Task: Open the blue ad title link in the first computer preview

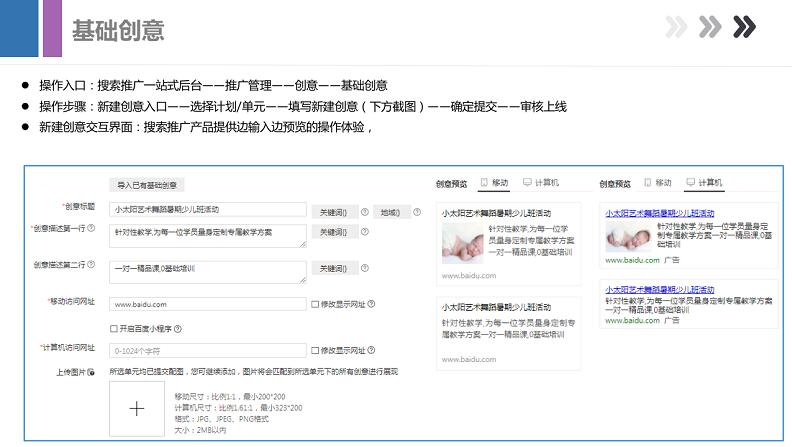Action: 659,212
